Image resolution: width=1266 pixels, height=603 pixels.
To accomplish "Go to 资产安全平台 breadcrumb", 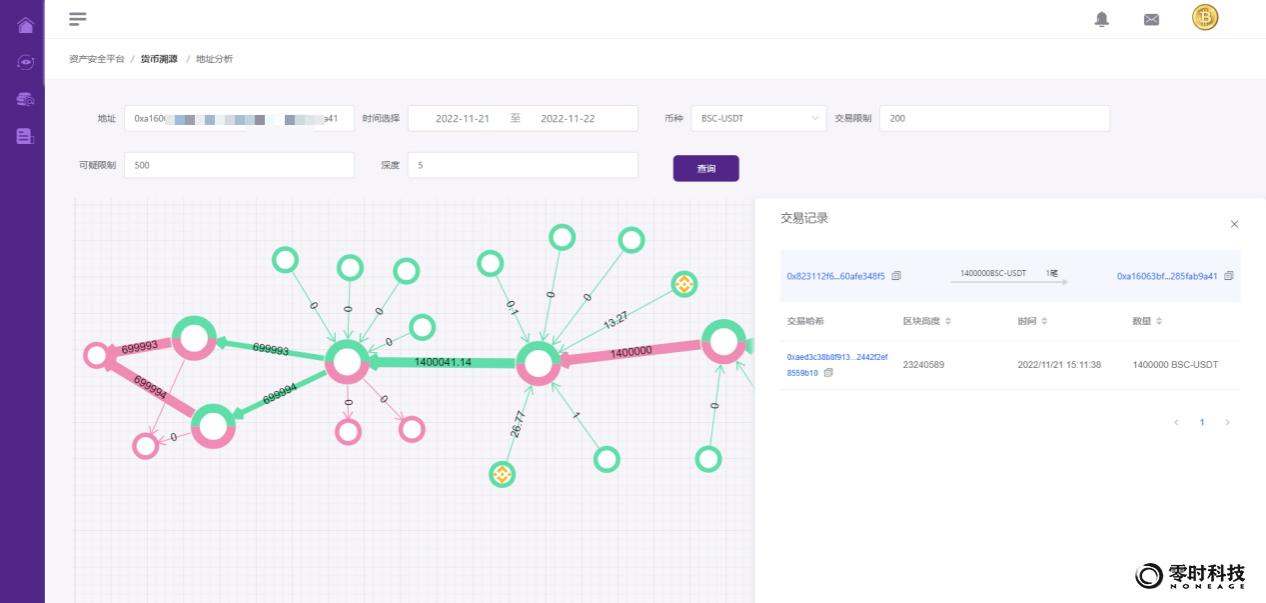I will (x=97, y=59).
